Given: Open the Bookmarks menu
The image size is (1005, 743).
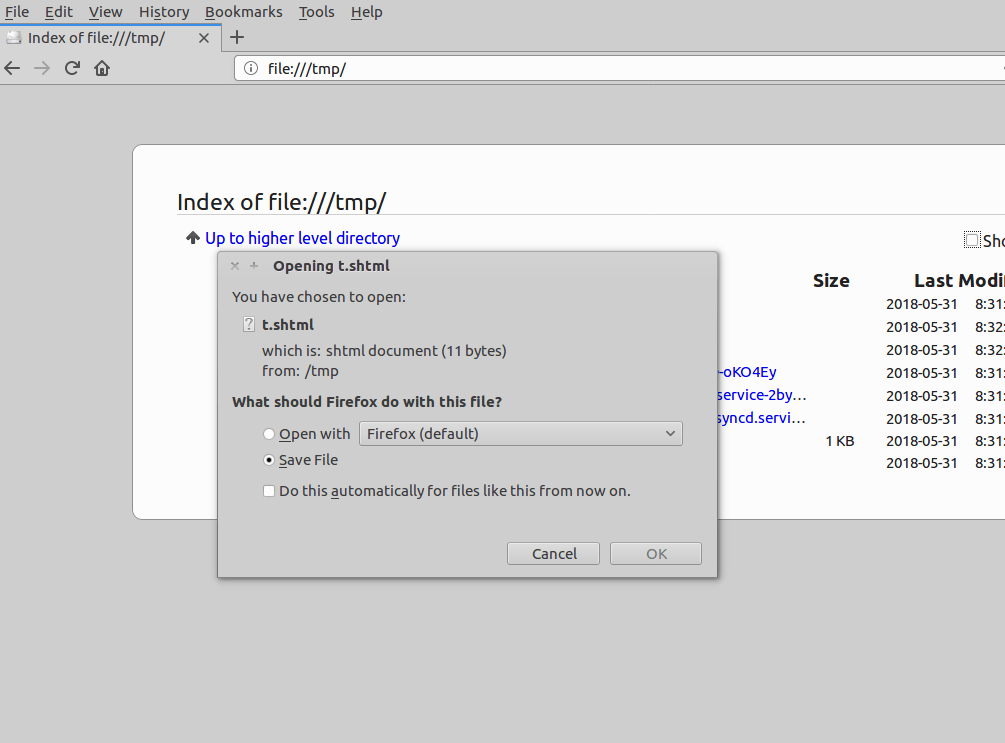Looking at the screenshot, I should coord(243,12).
